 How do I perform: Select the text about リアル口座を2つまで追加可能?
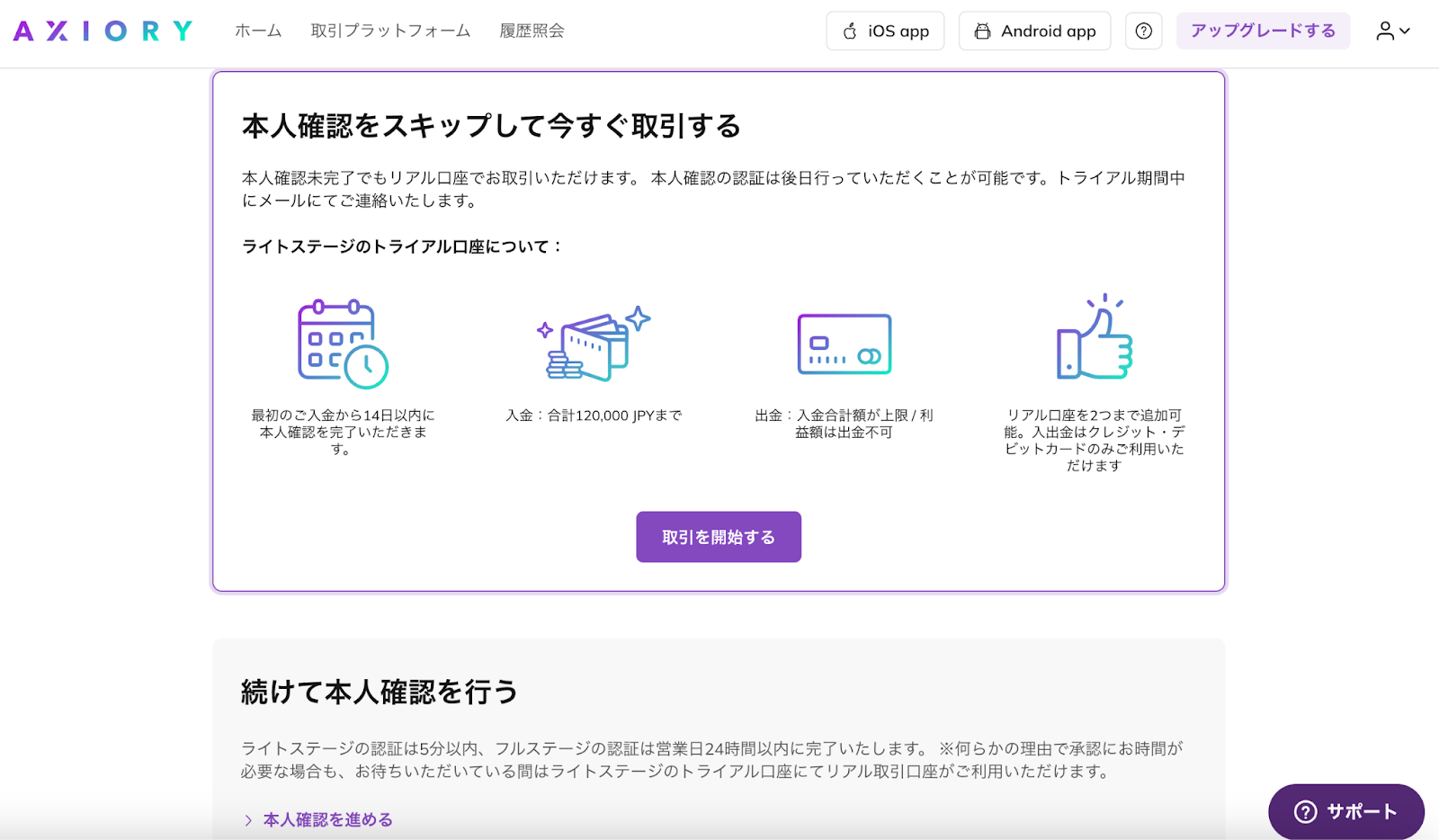1095,440
